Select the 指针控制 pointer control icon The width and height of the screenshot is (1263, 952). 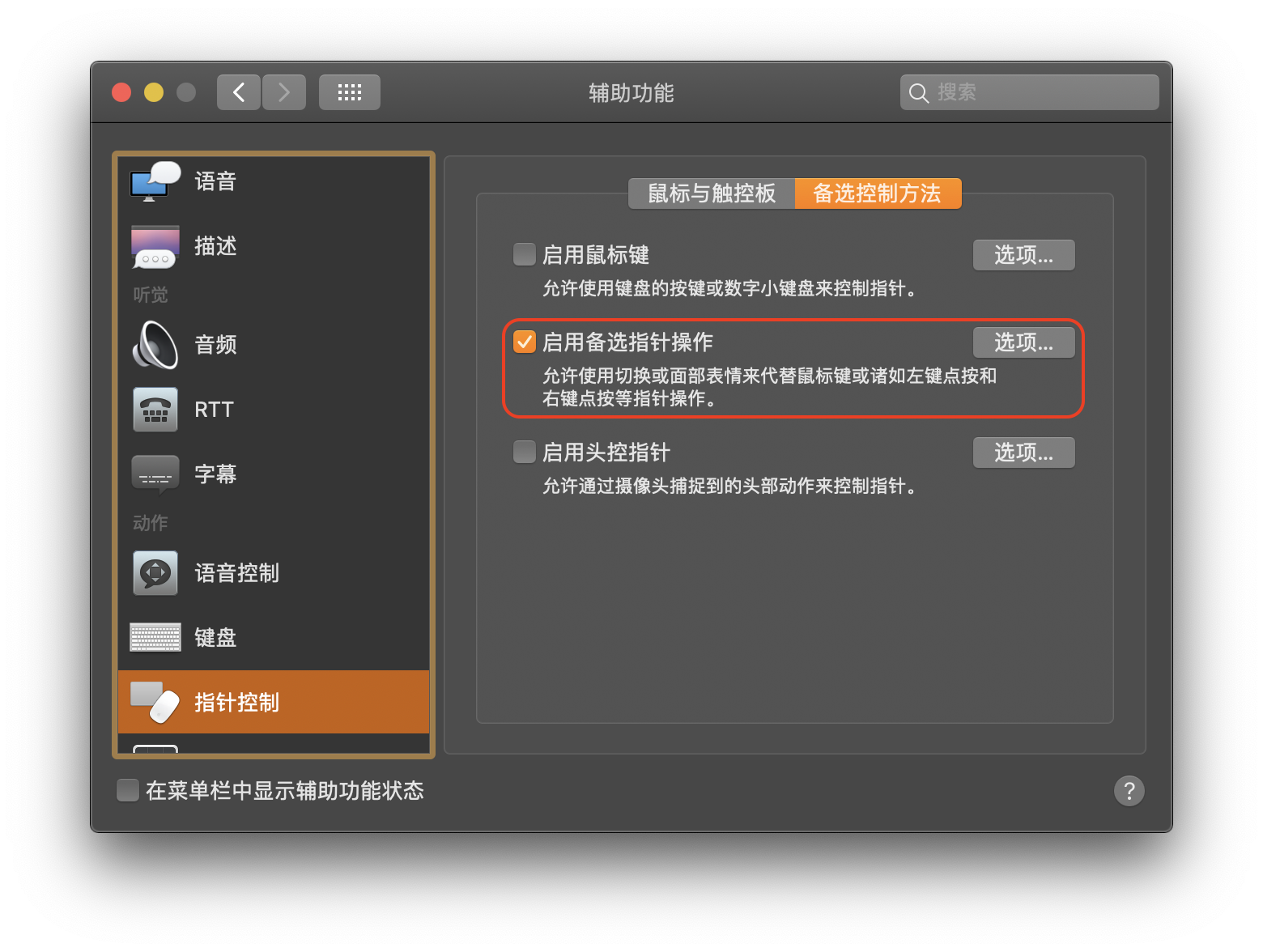[x=155, y=702]
